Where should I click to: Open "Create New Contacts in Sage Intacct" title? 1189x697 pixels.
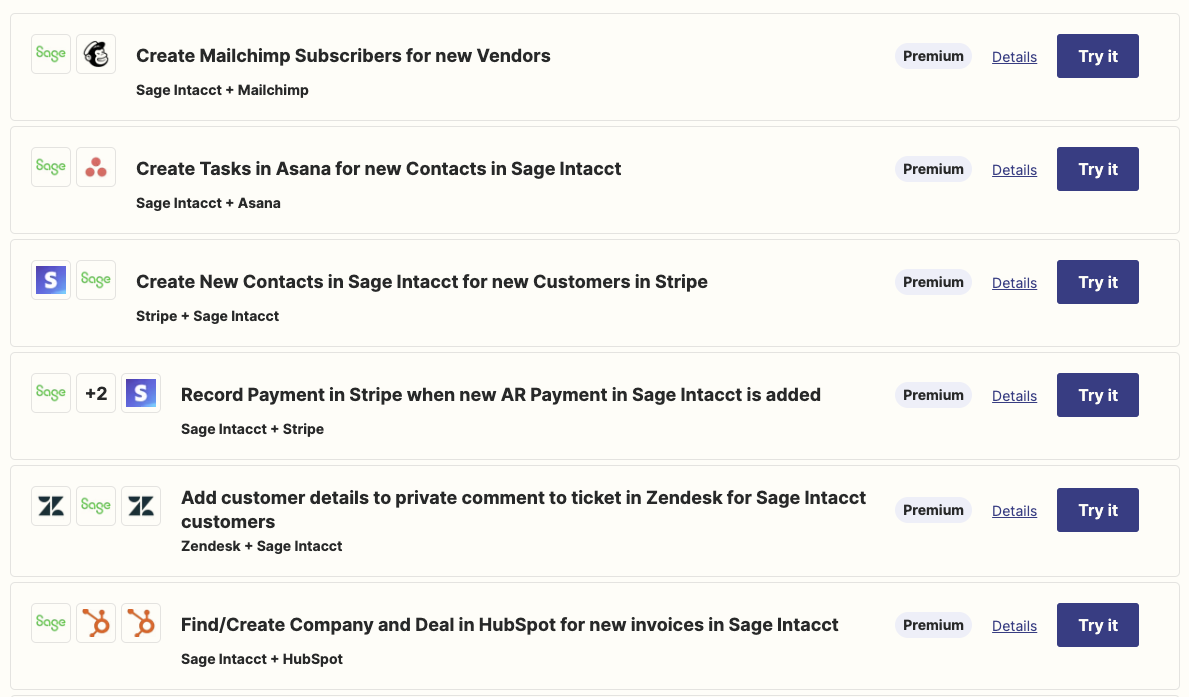click(x=421, y=282)
